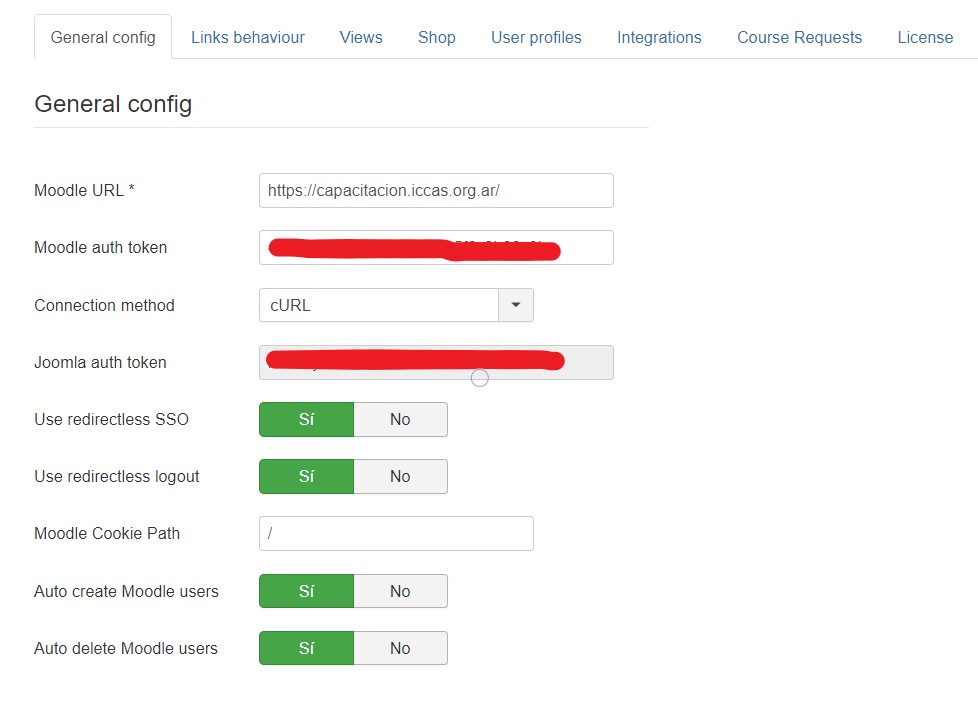978x705 pixels.
Task: Disable Auto create Moodle users with No
Action: 400,591
